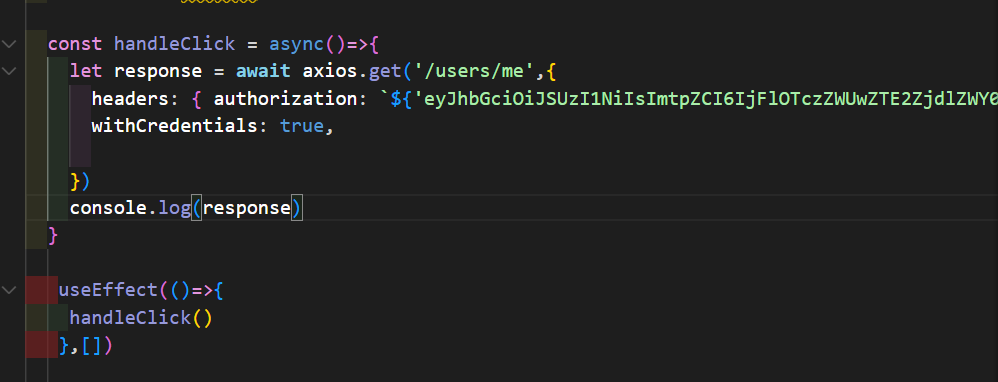Click the 'log' method name
Image resolution: width=998 pixels, height=382 pixels.
pos(174,208)
